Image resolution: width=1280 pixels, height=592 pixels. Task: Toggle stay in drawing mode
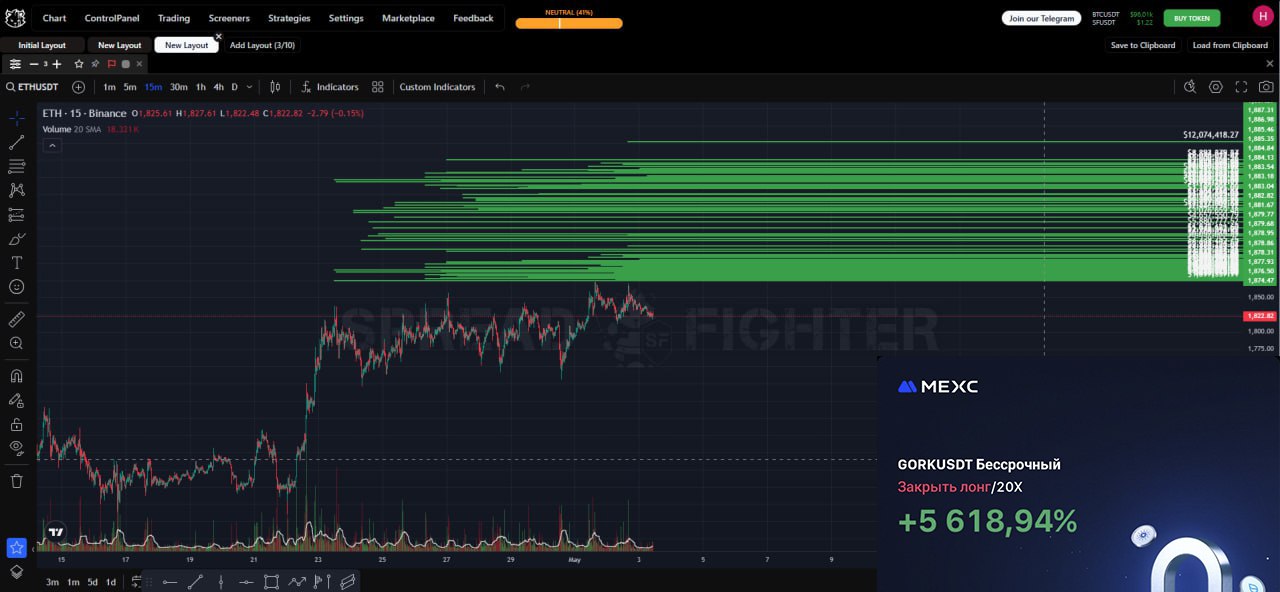[x=16, y=400]
